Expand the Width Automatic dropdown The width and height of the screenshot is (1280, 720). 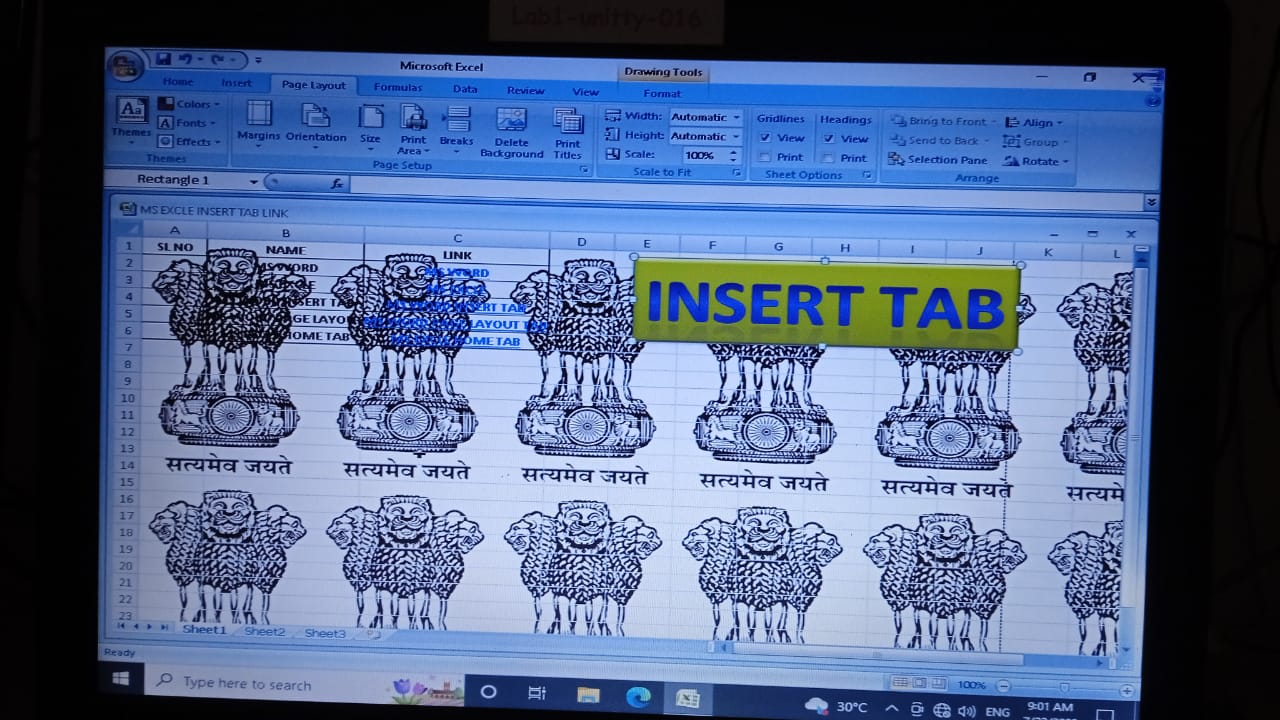[736, 118]
